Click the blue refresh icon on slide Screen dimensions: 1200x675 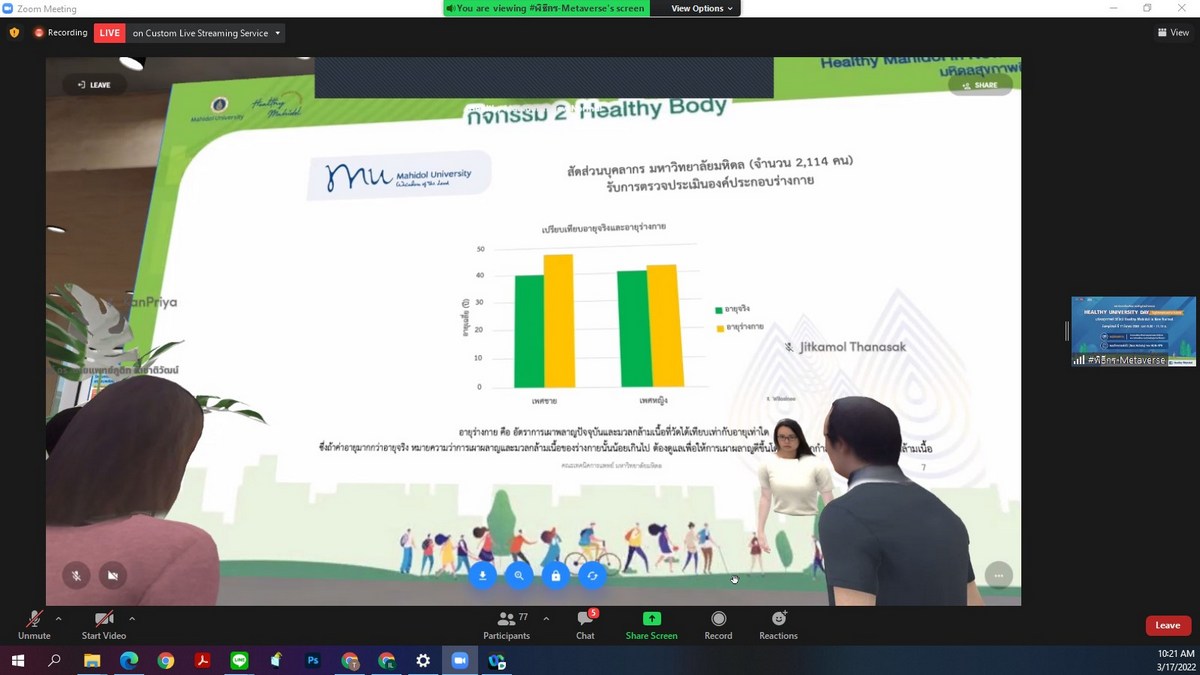(592, 575)
